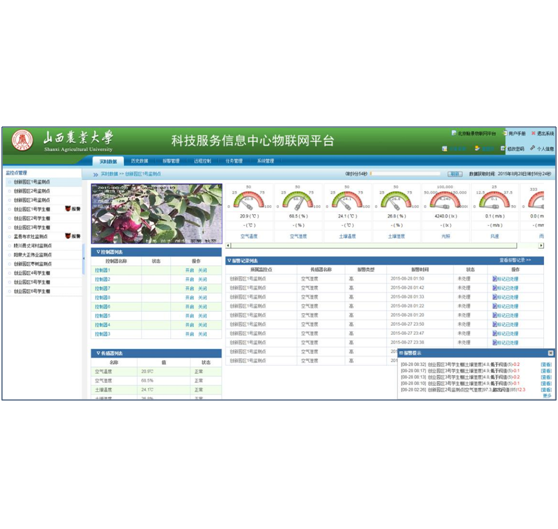Select the first monitoring point radio button

click(10, 182)
